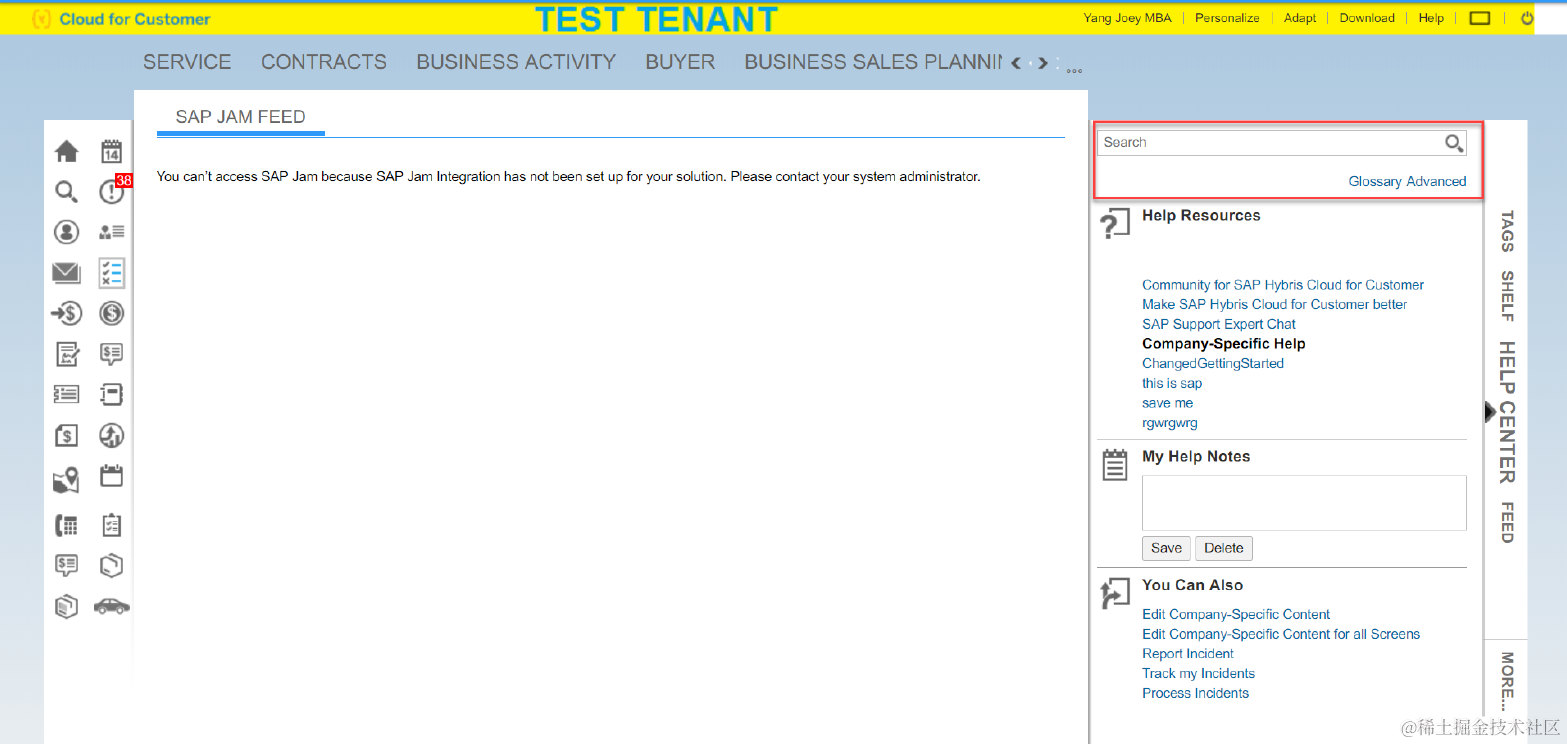Open the telephone keypad icon

66,525
